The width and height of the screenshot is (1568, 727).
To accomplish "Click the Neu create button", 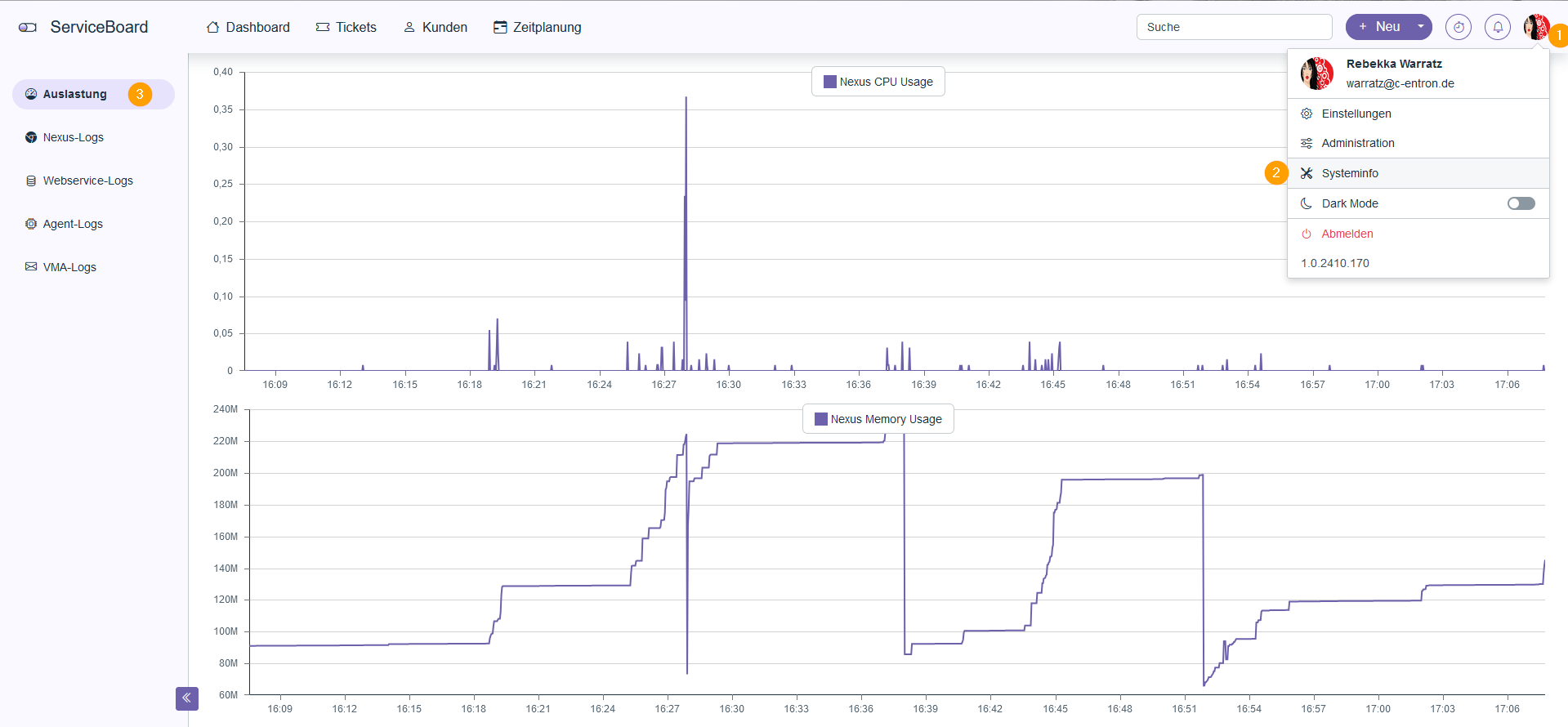I will [x=1379, y=27].
